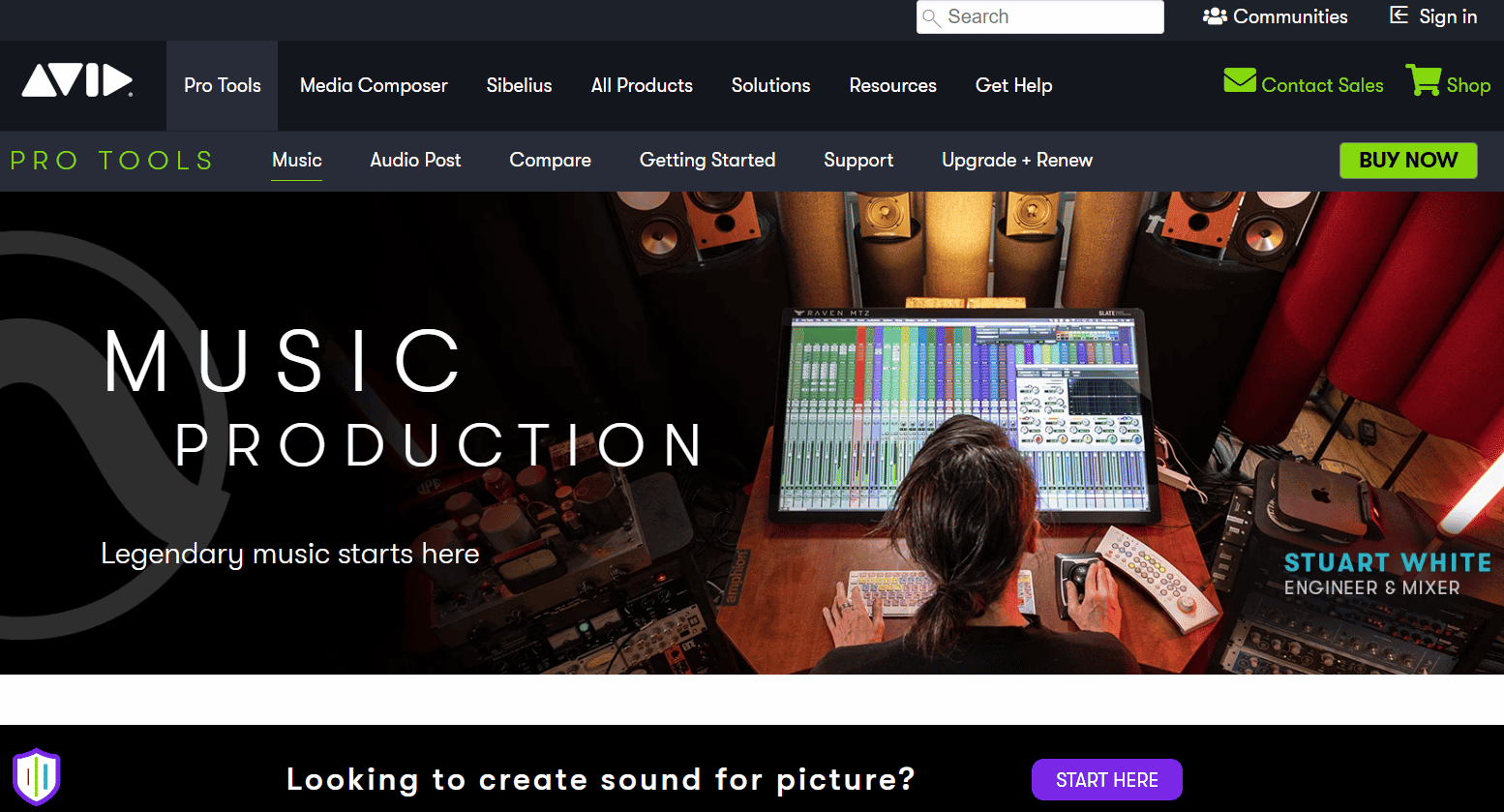Viewport: 1504px width, 812px height.
Task: Open the Resources menu
Action: (x=892, y=85)
